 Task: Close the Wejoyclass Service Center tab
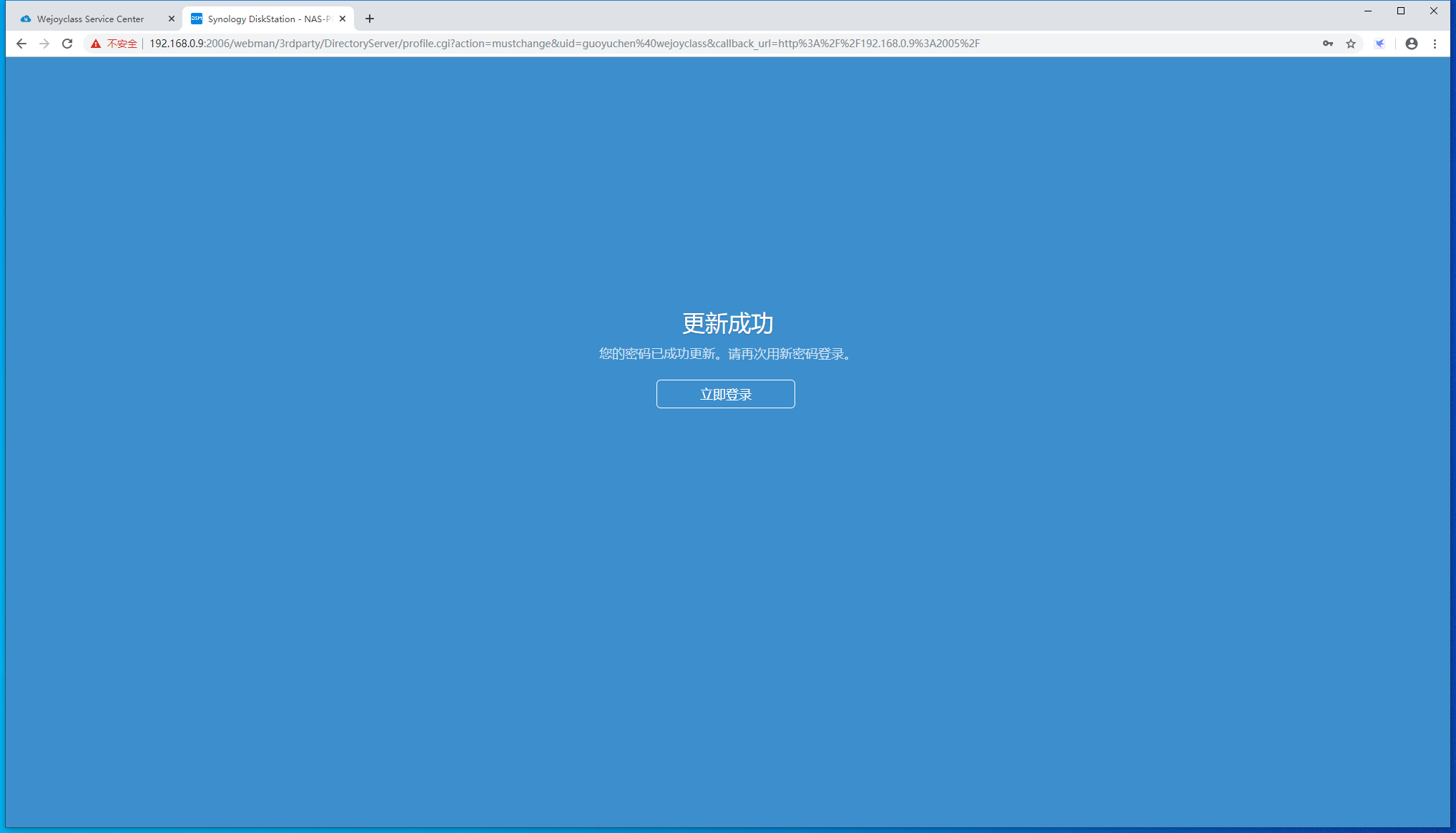171,19
